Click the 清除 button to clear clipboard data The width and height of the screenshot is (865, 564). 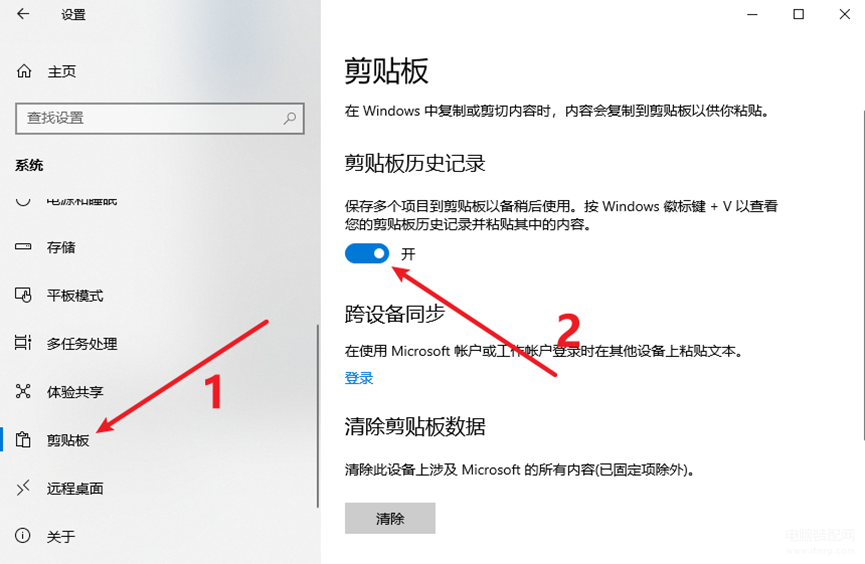pyautogui.click(x=390, y=518)
